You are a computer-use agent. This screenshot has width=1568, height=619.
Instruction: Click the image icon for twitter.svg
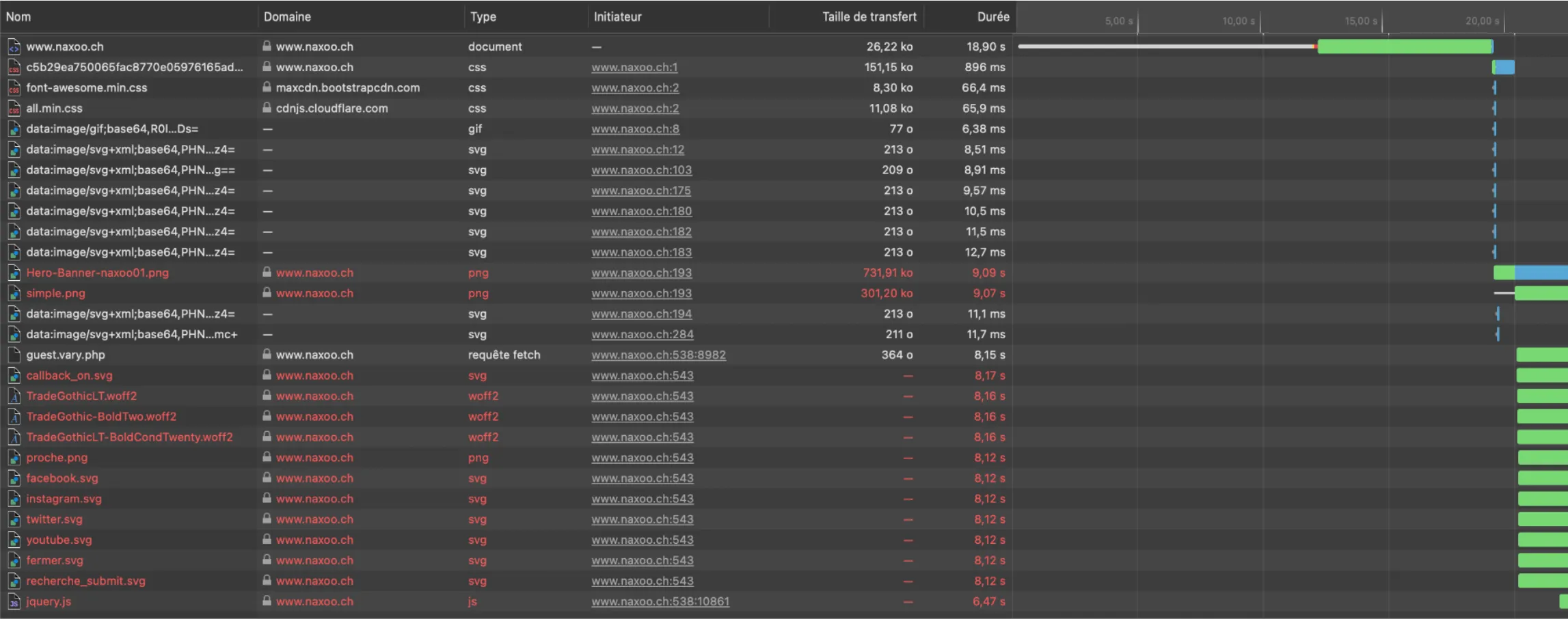click(x=14, y=519)
